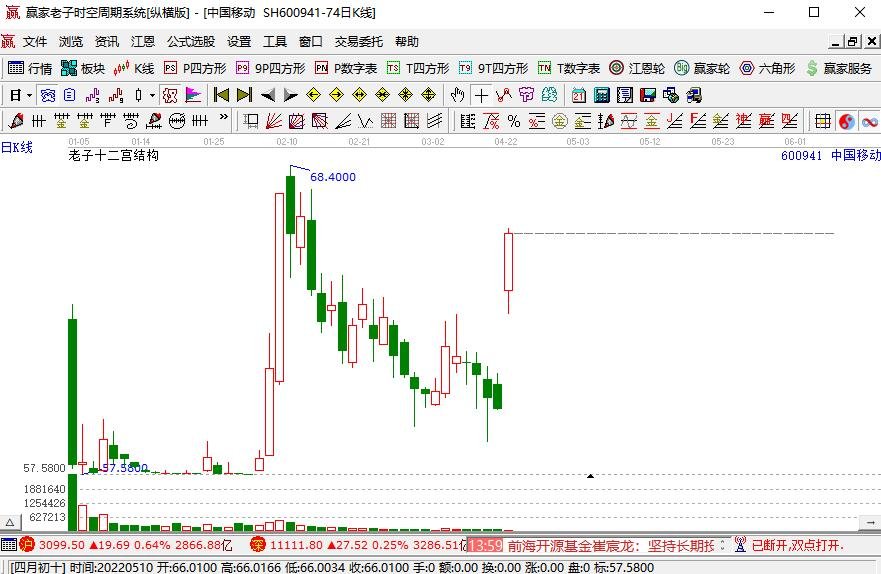The width and height of the screenshot is (881, 574).
Task: Open the 交易委托 menu
Action: click(x=358, y=42)
